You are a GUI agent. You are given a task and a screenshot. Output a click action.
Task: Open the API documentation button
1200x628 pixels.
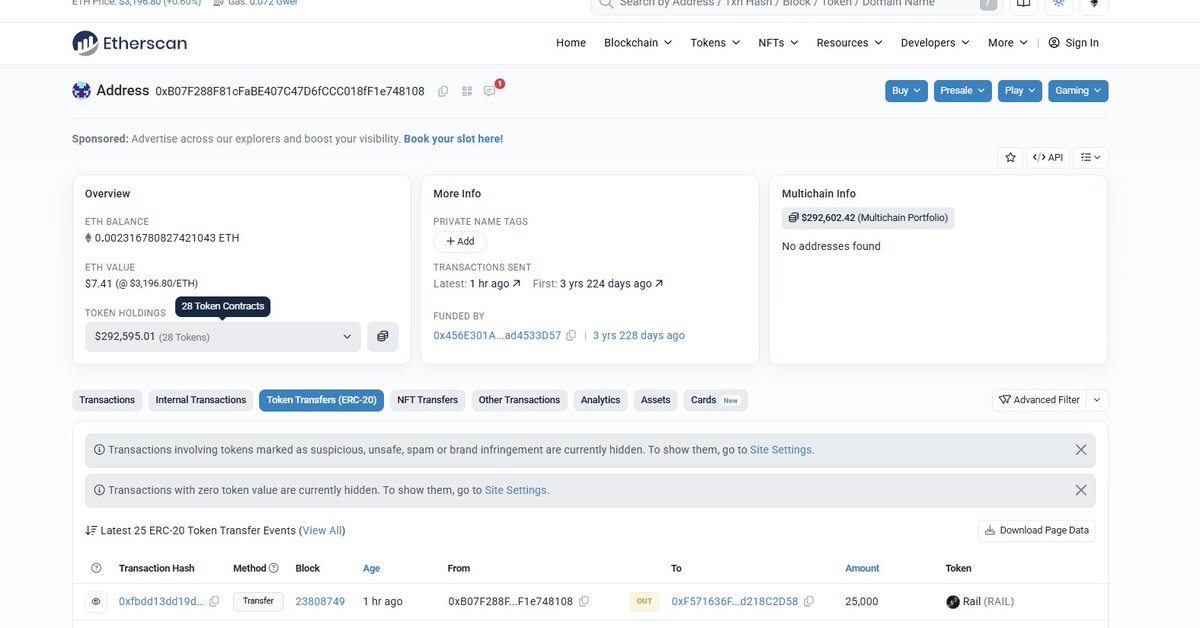(1048, 157)
